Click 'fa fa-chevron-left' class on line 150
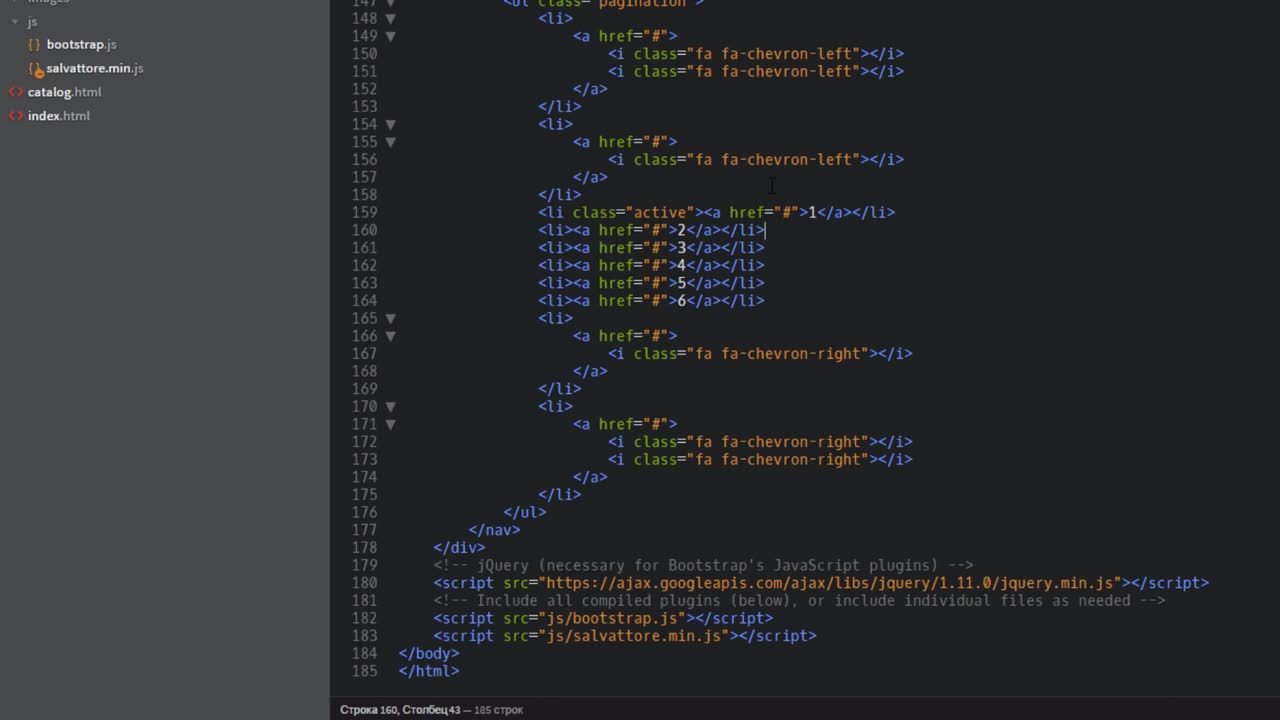The width and height of the screenshot is (1280, 720). (773, 54)
